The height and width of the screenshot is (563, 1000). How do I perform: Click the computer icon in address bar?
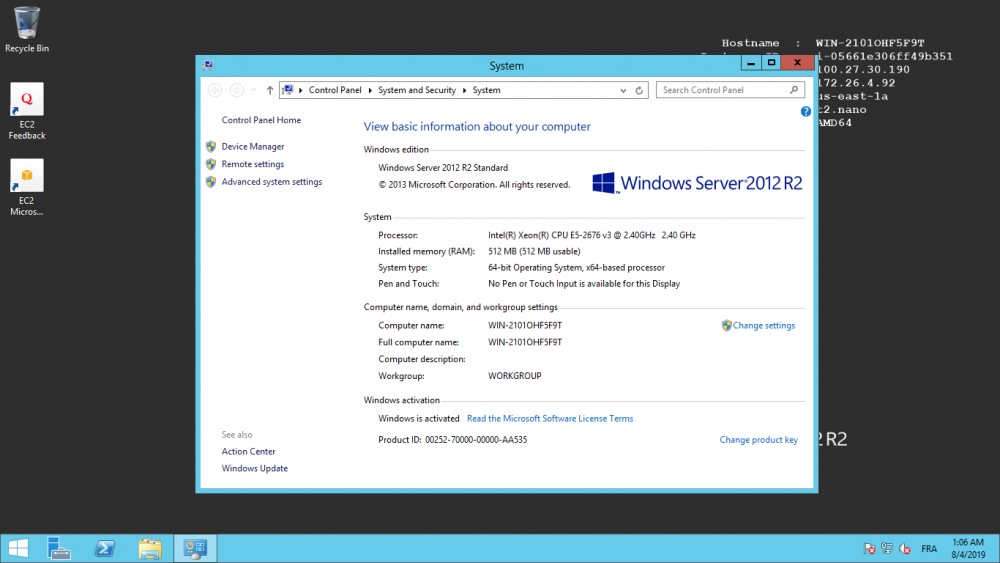(288, 90)
